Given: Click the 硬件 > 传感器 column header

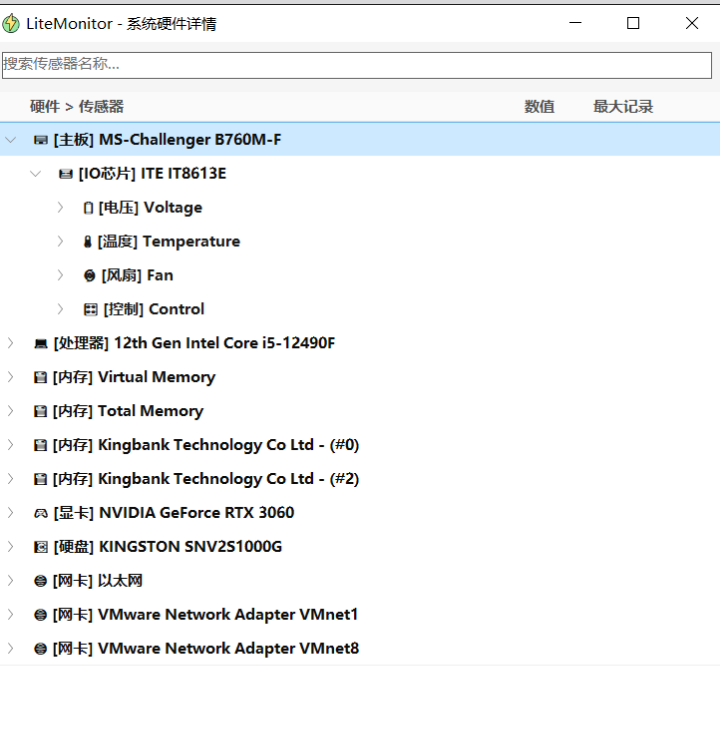Looking at the screenshot, I should (x=77, y=106).
